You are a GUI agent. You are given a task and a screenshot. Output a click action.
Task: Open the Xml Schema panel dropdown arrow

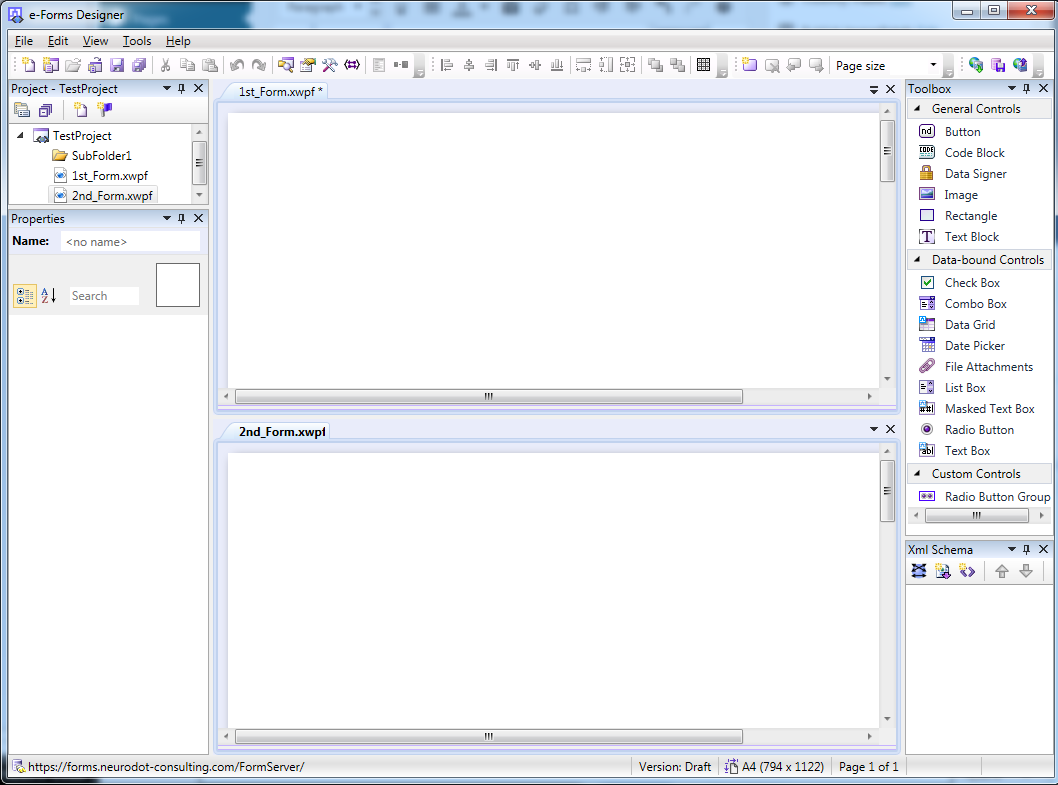(1011, 549)
